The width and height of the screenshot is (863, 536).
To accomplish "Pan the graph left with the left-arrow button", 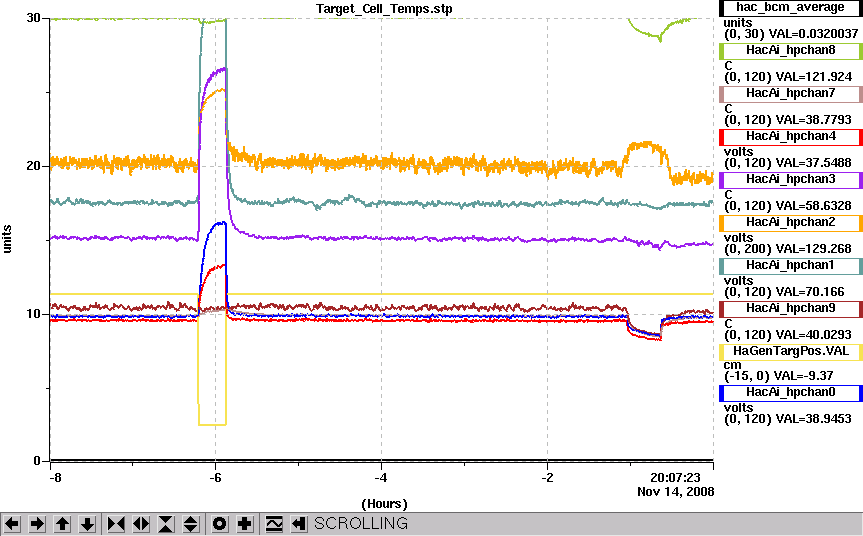I will tap(13, 523).
